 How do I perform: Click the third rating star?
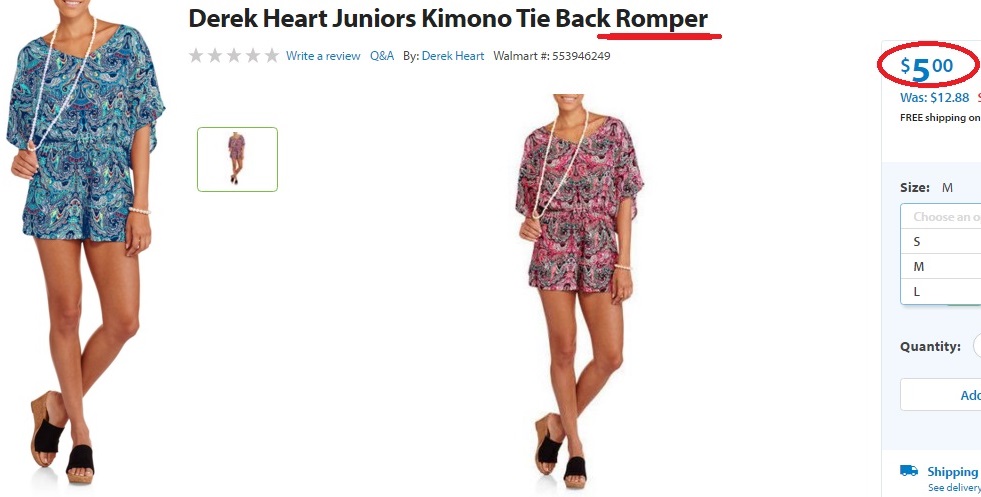pyautogui.click(x=233, y=56)
